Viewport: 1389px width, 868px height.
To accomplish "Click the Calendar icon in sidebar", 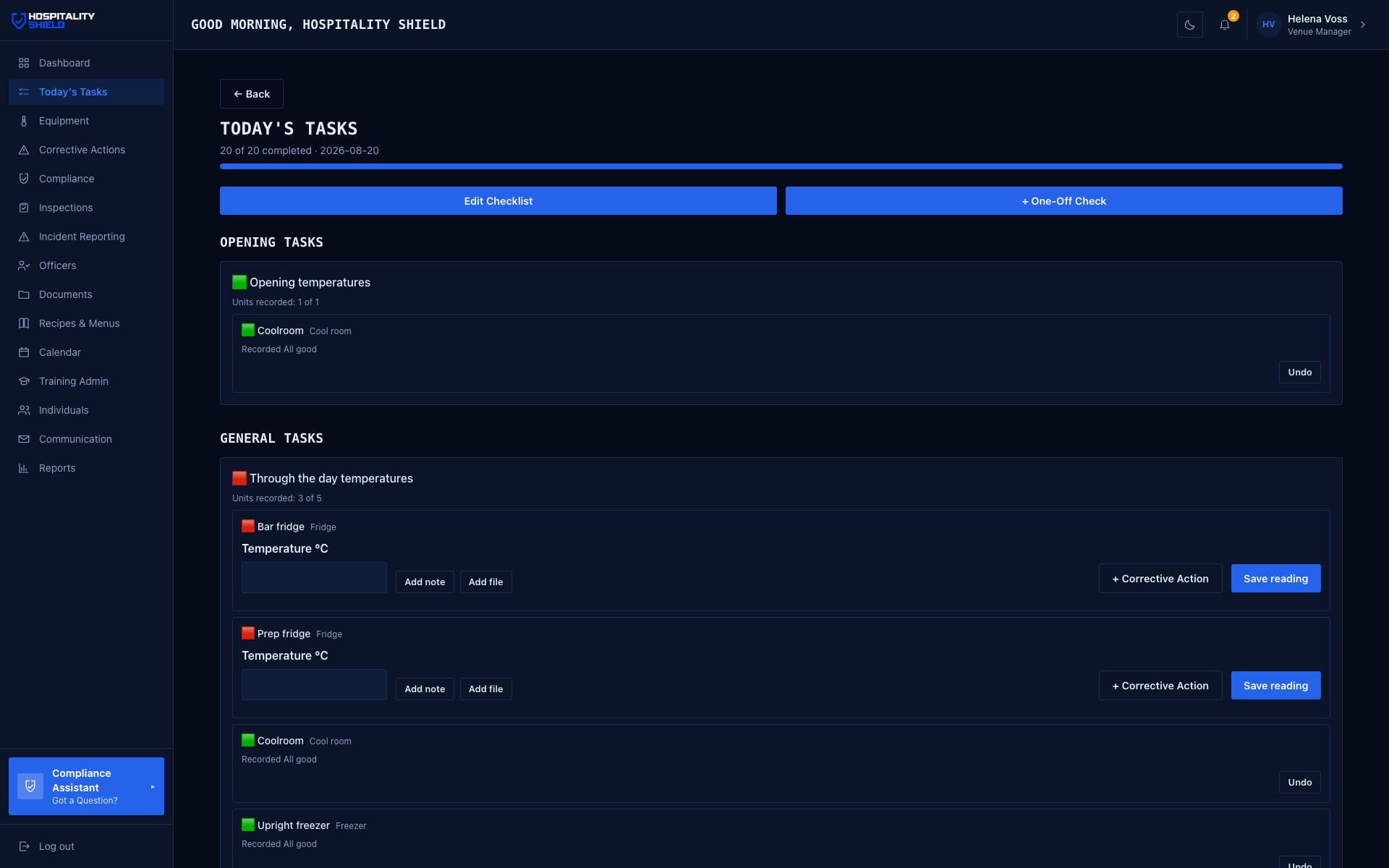I will [24, 352].
